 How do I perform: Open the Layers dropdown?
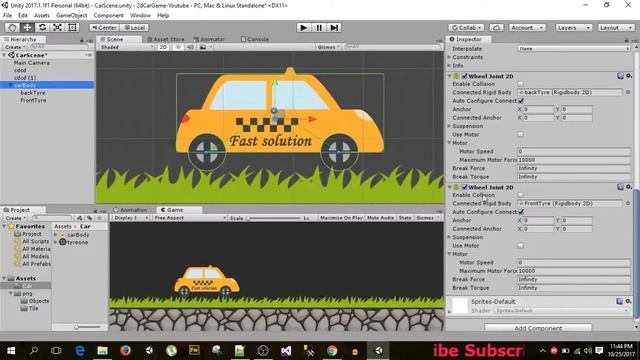[x=573, y=27]
